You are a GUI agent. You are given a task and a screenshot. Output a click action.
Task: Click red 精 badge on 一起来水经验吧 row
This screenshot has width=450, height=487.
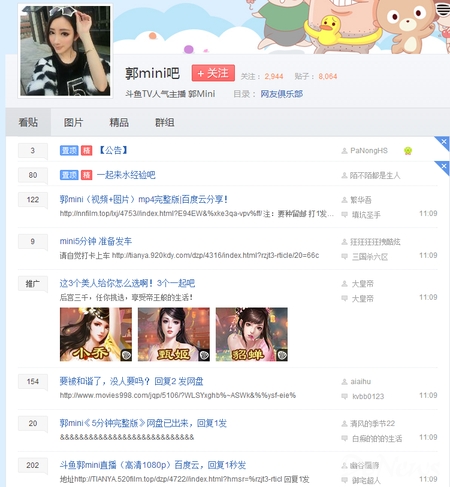(86, 175)
